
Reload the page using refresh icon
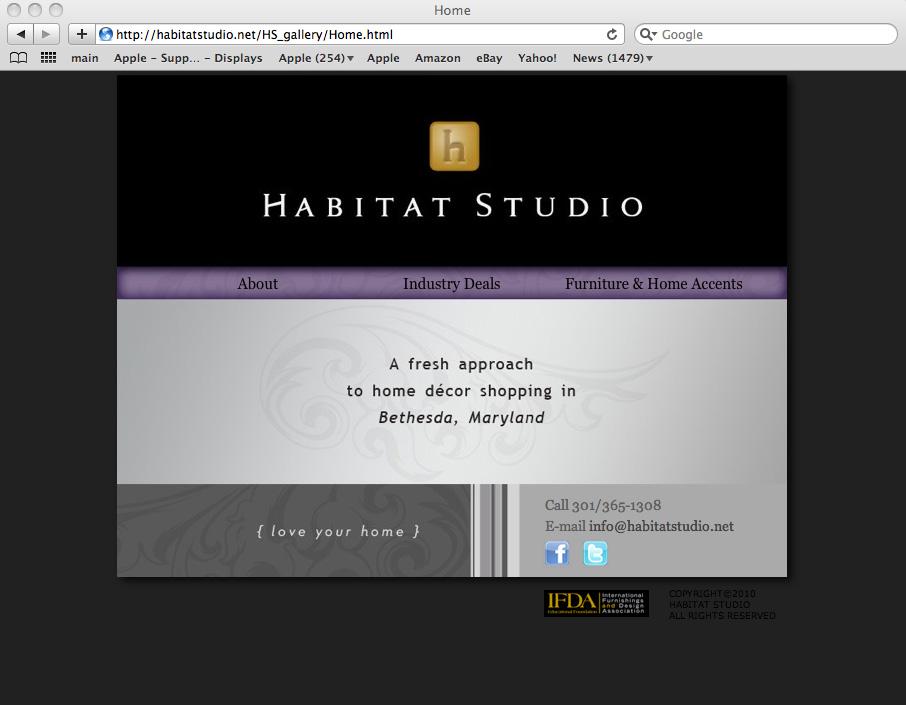[612, 35]
